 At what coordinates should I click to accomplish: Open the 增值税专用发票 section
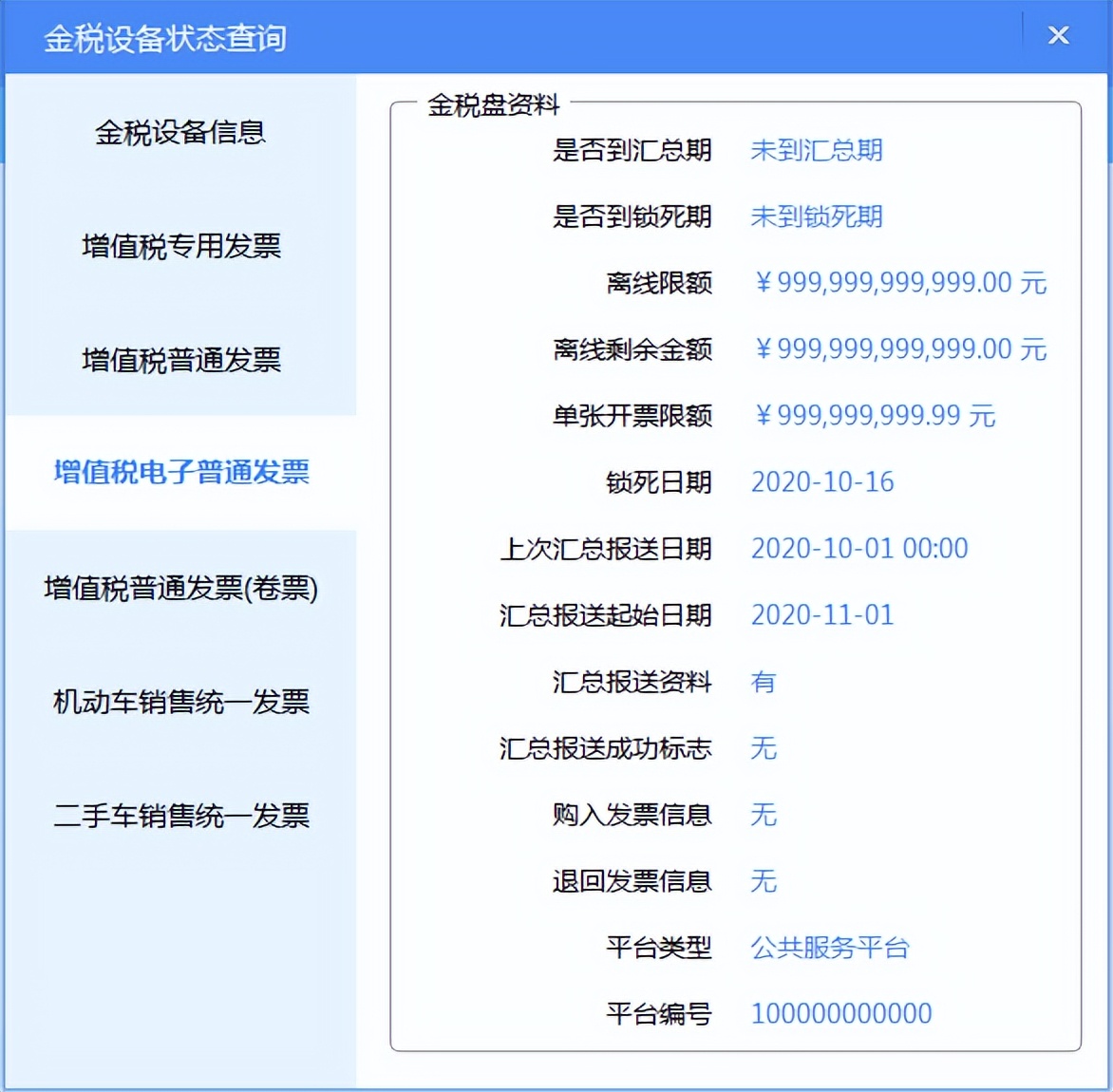(x=179, y=247)
